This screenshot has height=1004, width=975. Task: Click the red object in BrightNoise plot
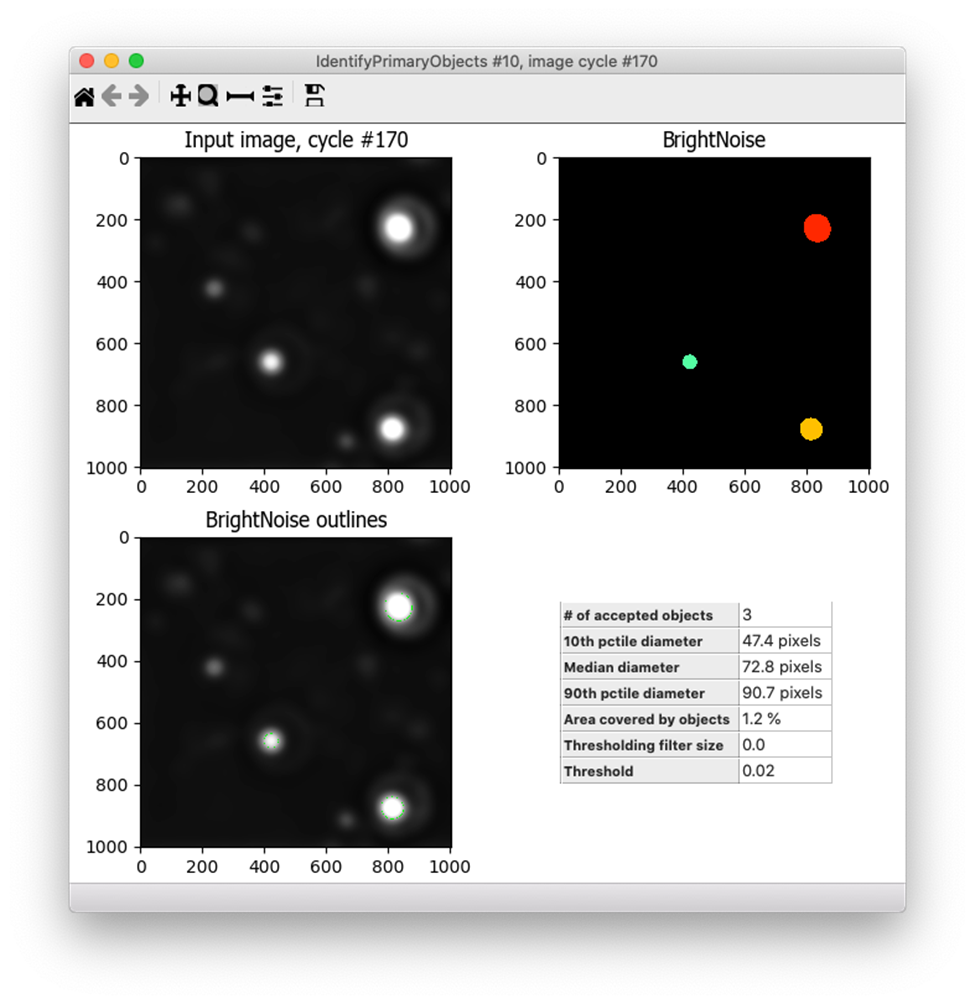pos(817,228)
